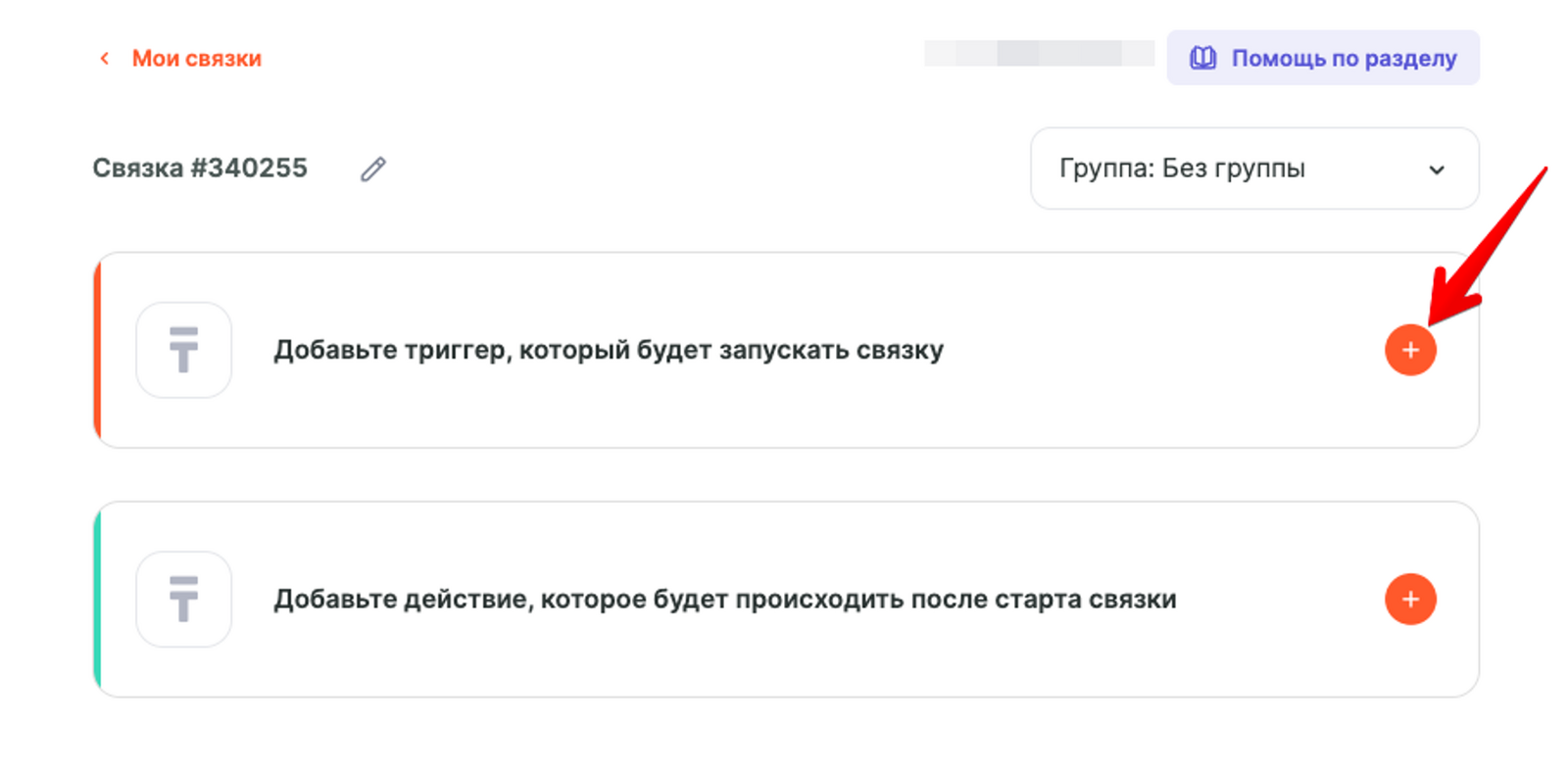
Task: Open Помощь по разделу help
Action: (1343, 58)
